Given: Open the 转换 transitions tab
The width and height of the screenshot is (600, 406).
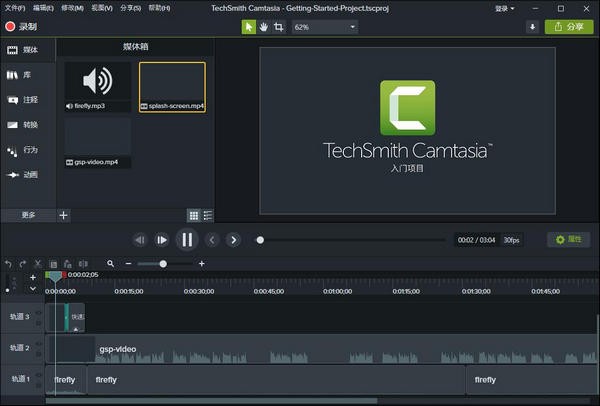Looking at the screenshot, I should click(x=23, y=125).
